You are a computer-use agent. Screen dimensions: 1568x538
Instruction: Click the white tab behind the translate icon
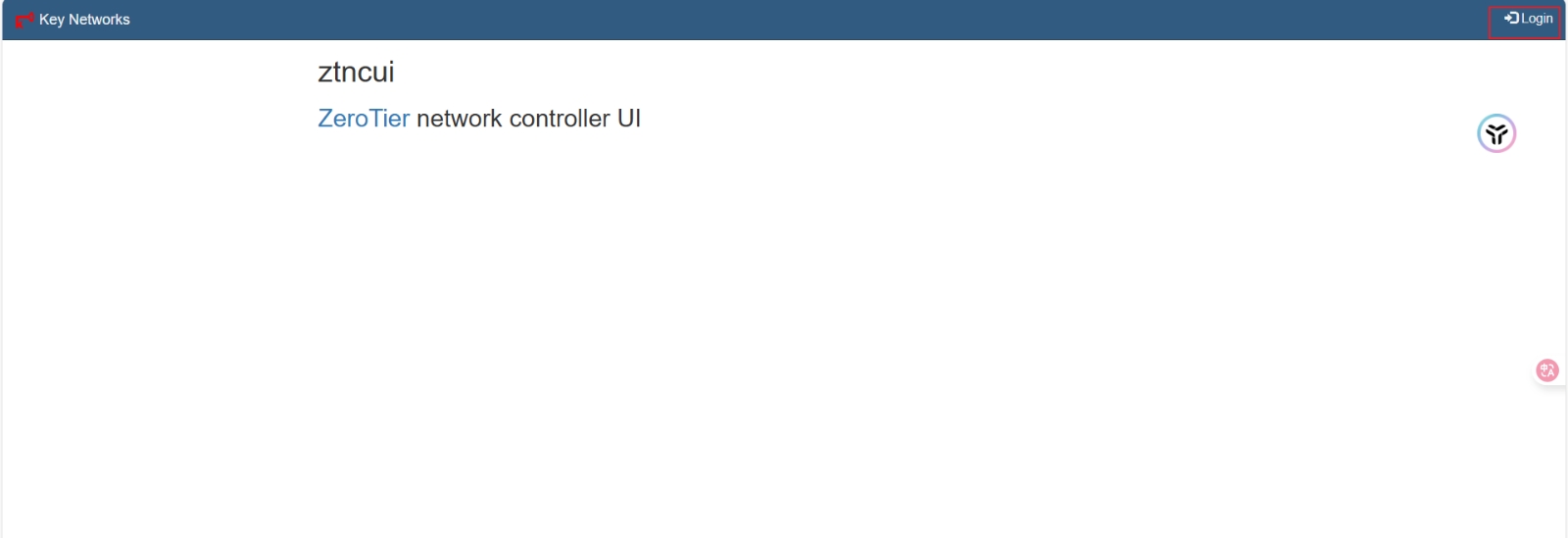pos(1562,381)
